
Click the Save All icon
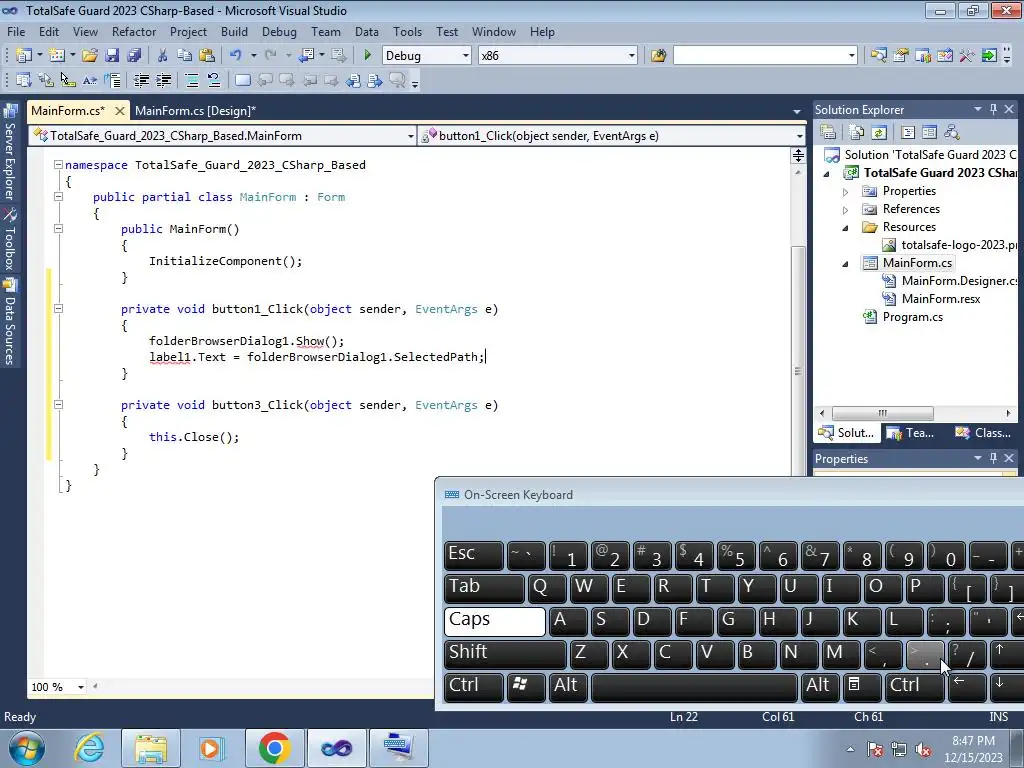pos(134,56)
